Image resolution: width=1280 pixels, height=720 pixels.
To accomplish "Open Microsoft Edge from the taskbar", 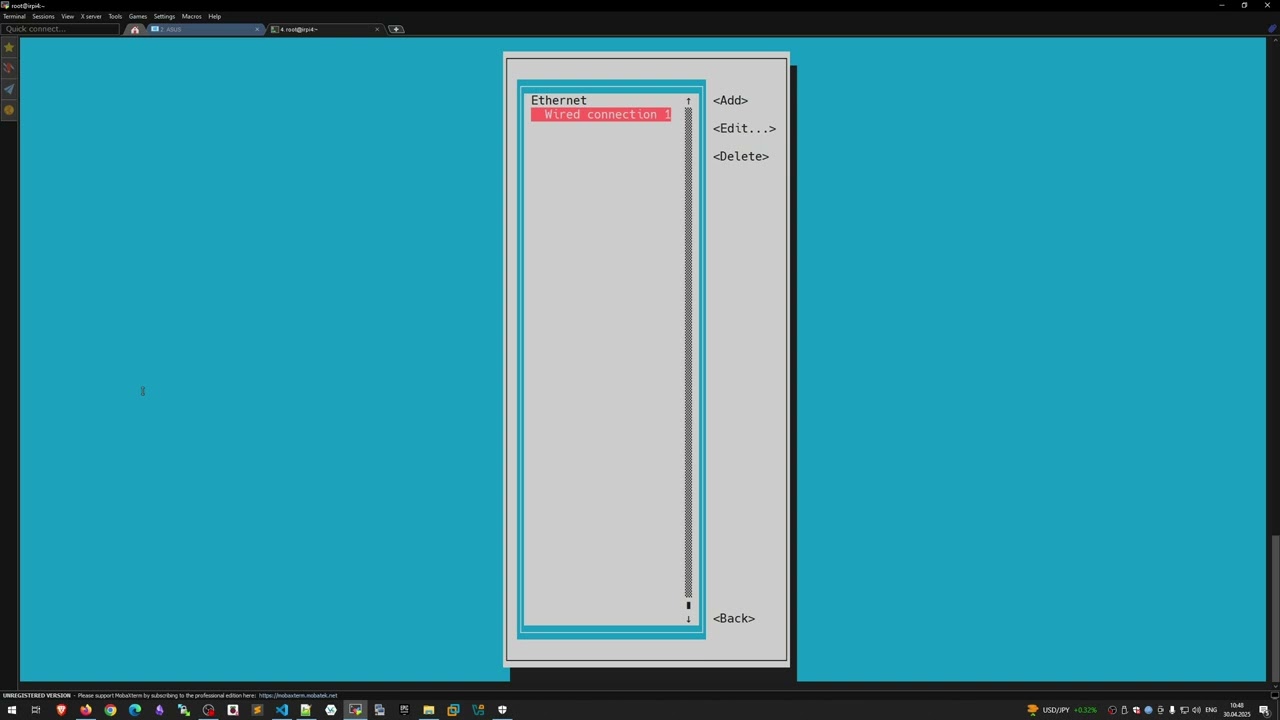I will click(x=135, y=710).
